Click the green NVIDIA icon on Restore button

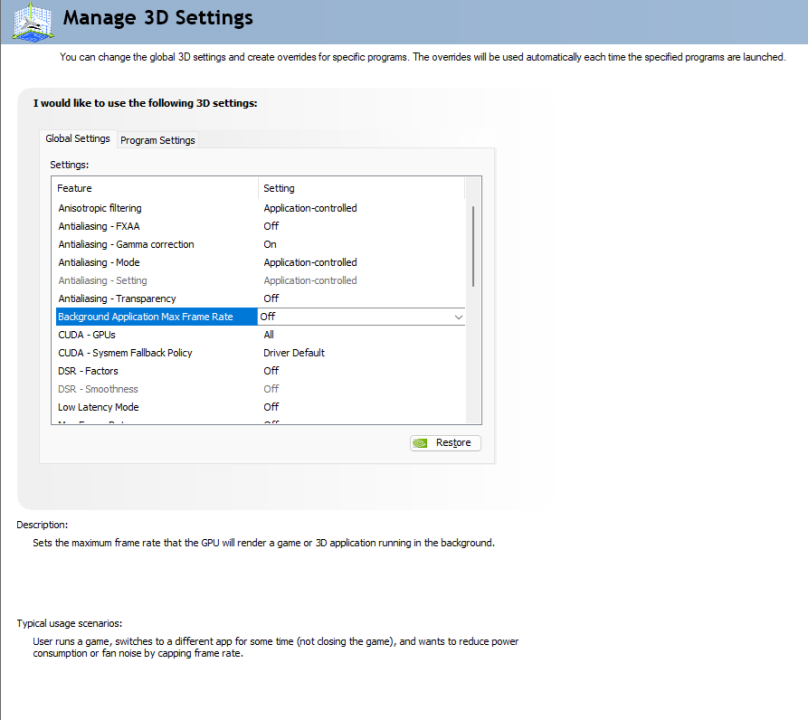[419, 442]
